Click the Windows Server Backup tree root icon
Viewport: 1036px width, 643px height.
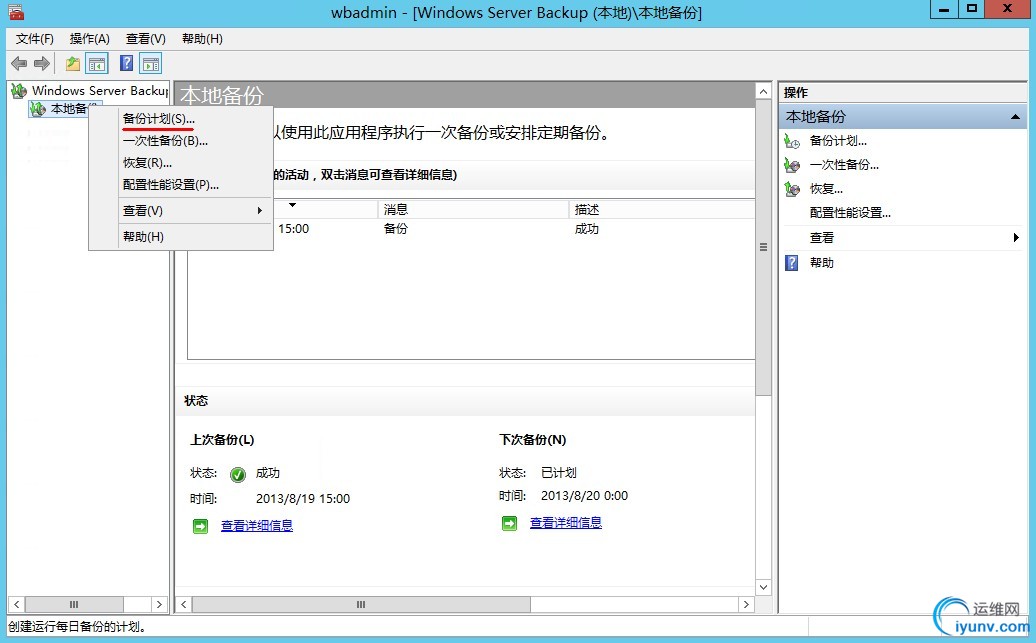click(x=19, y=91)
